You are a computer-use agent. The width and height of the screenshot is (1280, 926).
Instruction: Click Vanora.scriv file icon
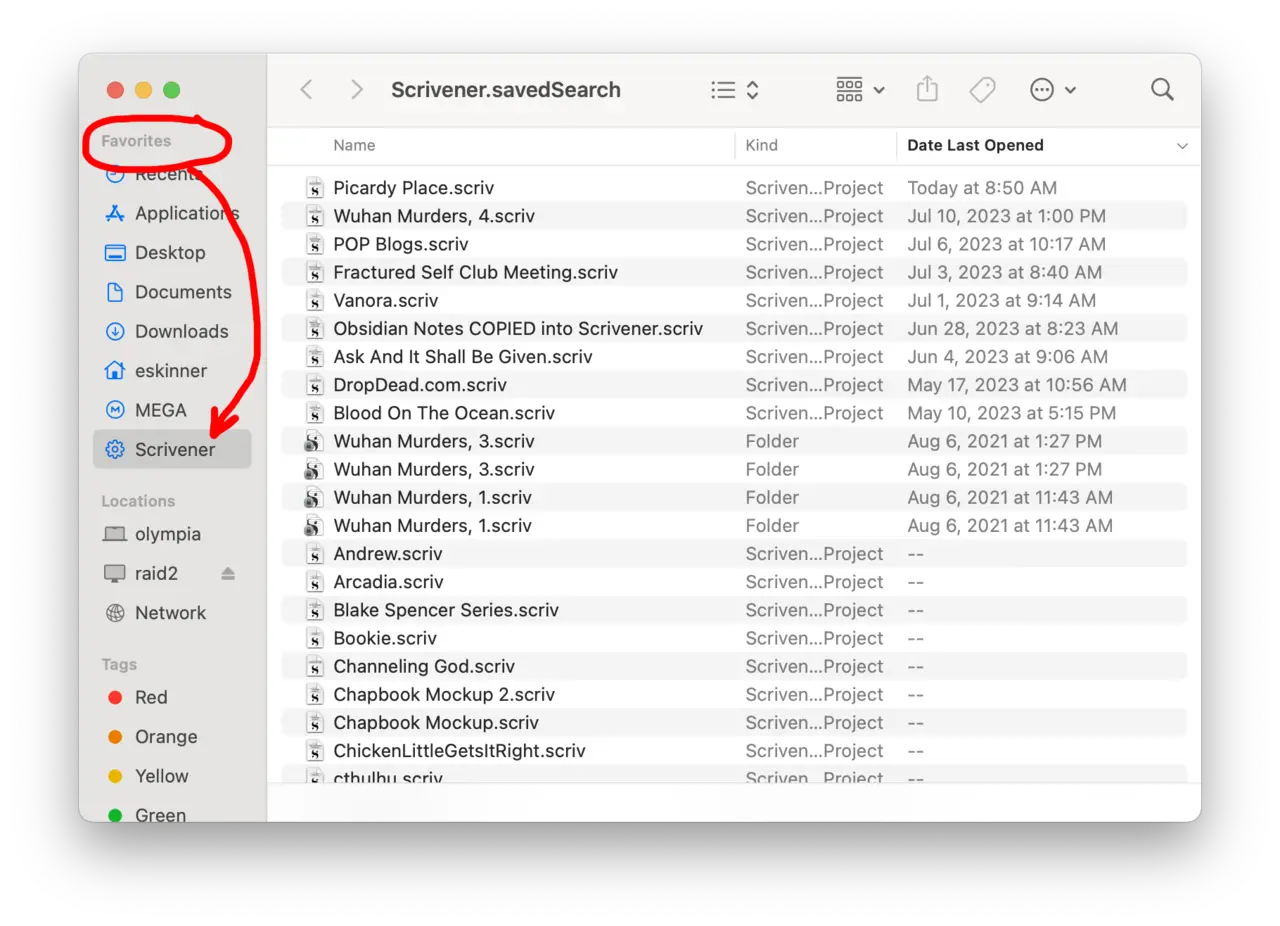(x=315, y=300)
